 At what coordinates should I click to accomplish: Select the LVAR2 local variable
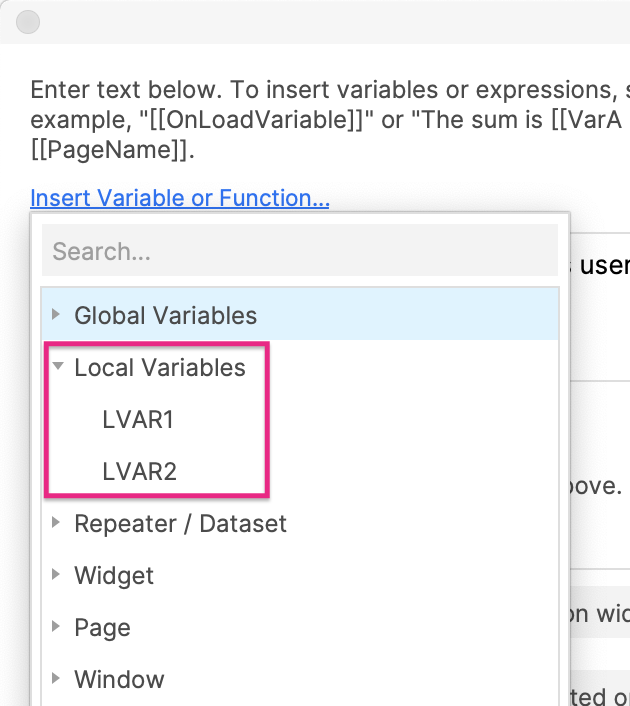click(140, 472)
